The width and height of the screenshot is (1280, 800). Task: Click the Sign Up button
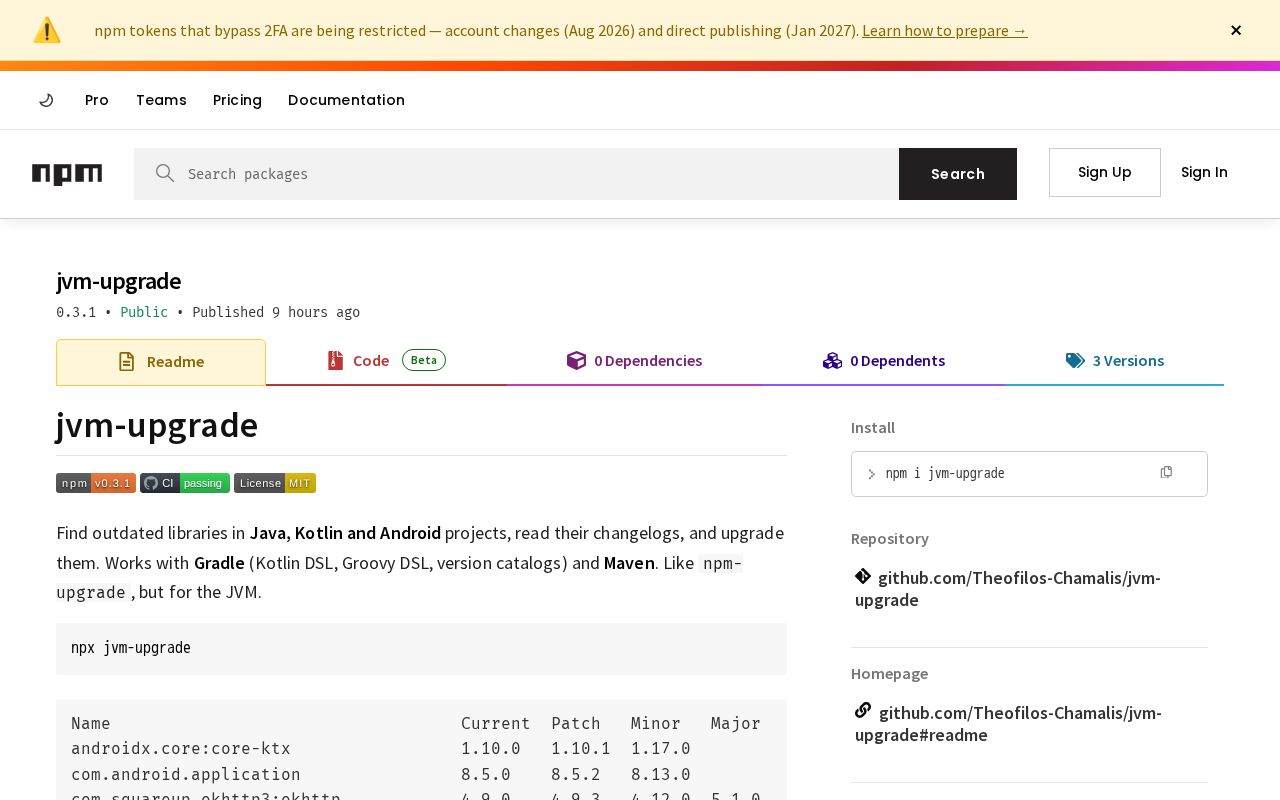coord(1105,172)
